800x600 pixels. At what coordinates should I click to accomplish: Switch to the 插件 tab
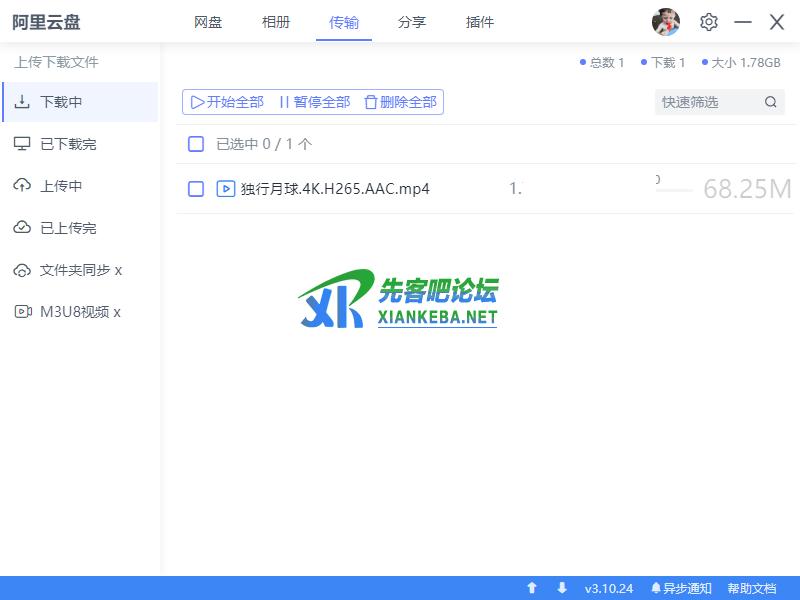480,22
